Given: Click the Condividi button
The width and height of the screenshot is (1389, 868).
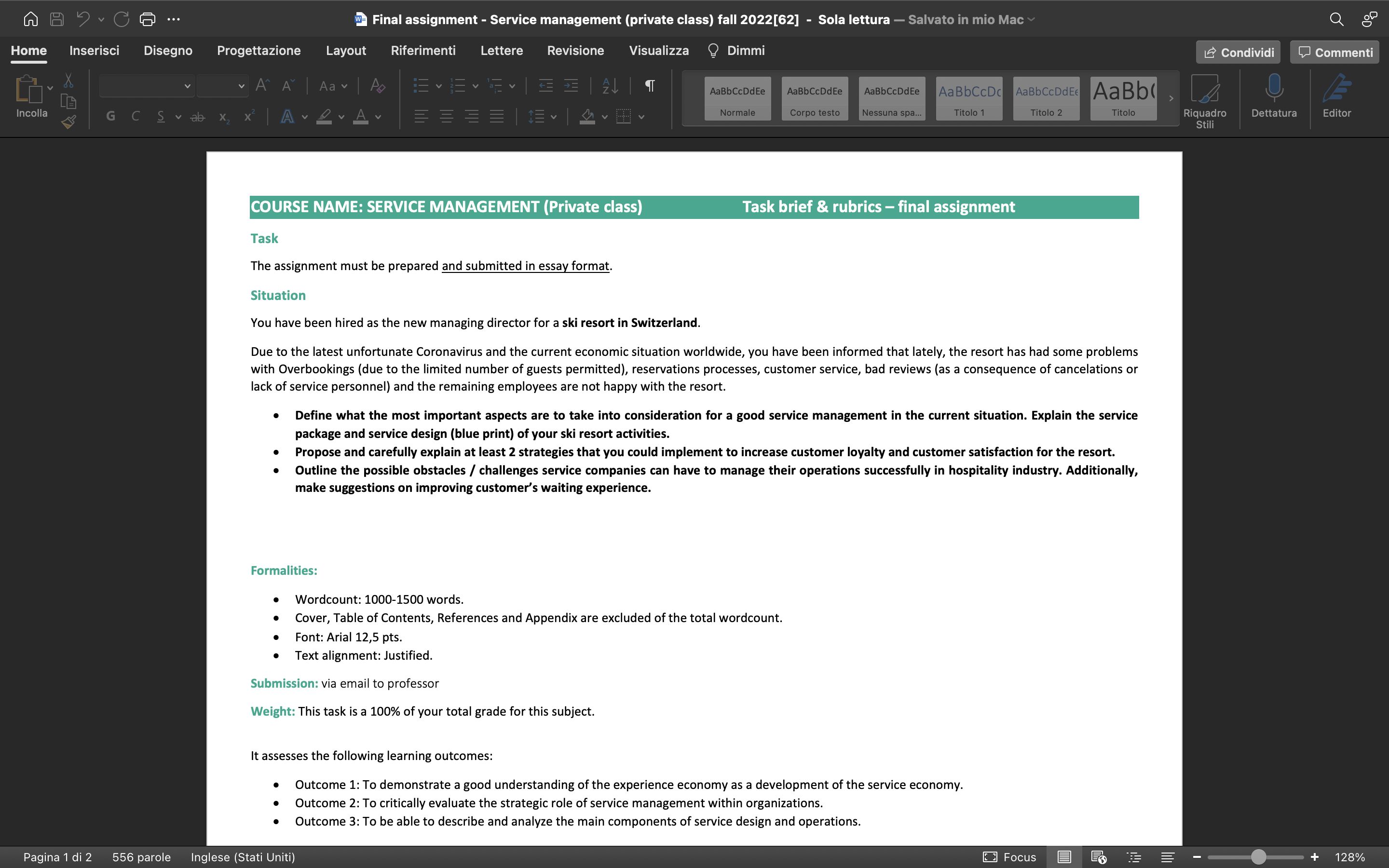Looking at the screenshot, I should (1238, 52).
